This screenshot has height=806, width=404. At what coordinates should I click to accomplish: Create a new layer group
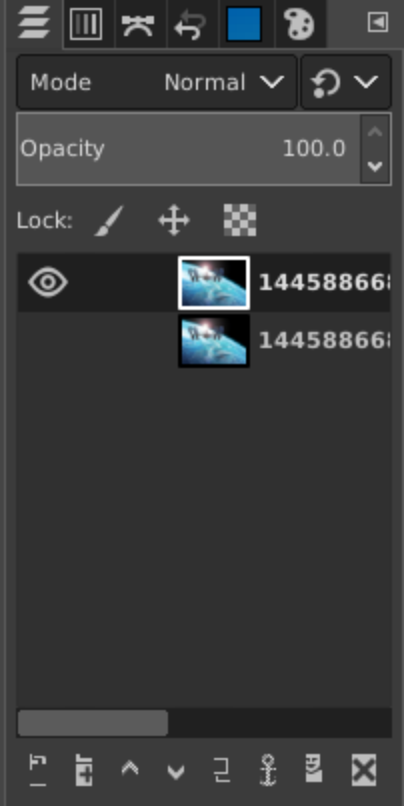[84, 770]
